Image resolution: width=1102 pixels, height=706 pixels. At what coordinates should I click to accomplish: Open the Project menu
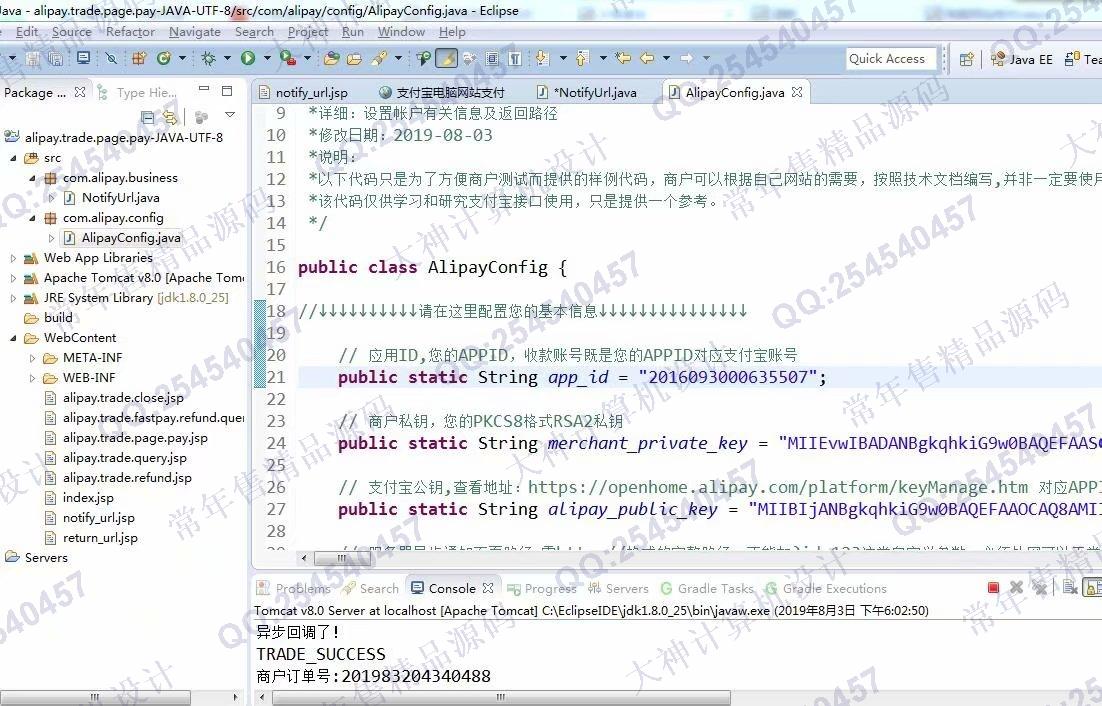coord(308,32)
